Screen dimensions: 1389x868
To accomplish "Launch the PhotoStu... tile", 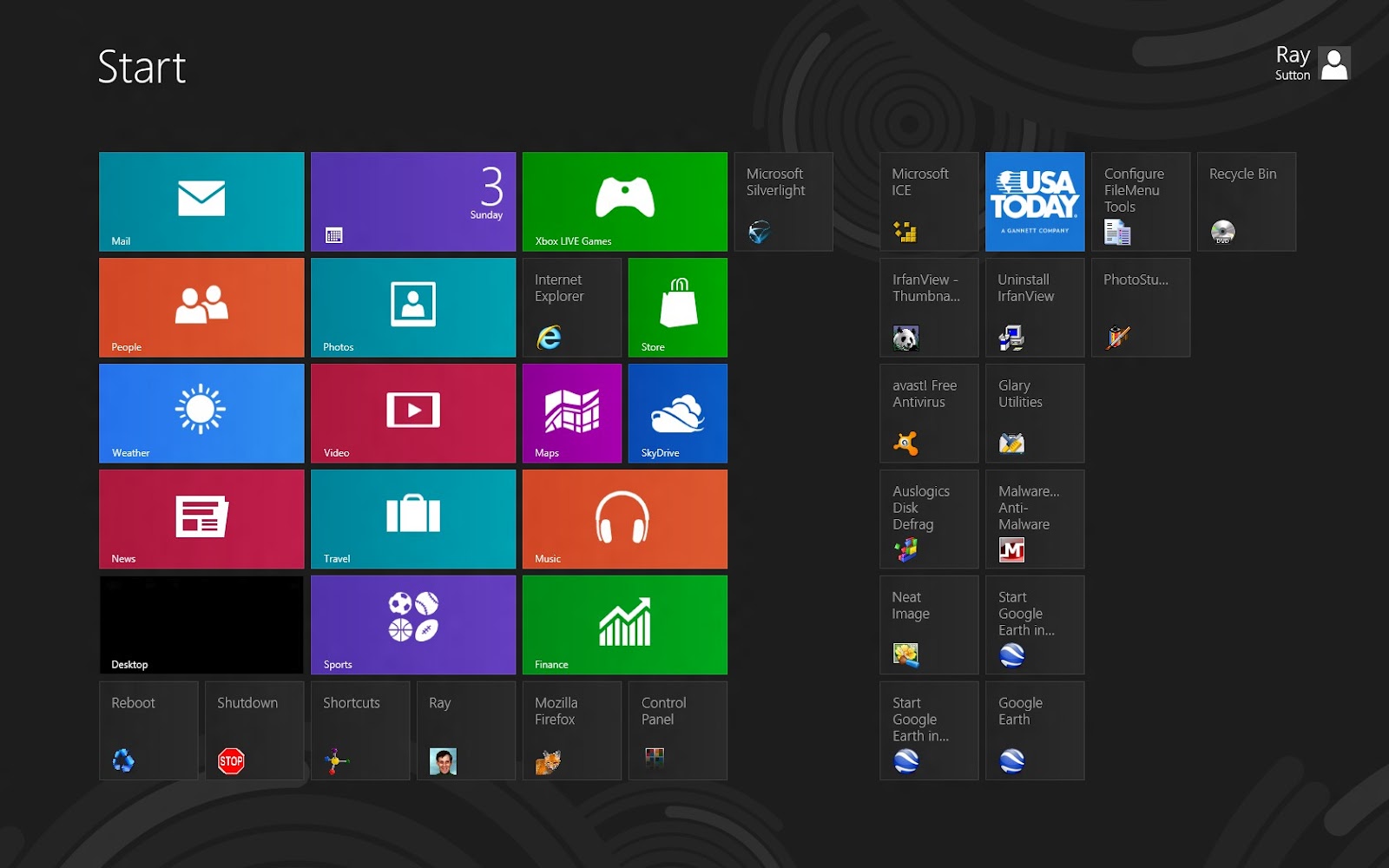I will coord(1142,308).
